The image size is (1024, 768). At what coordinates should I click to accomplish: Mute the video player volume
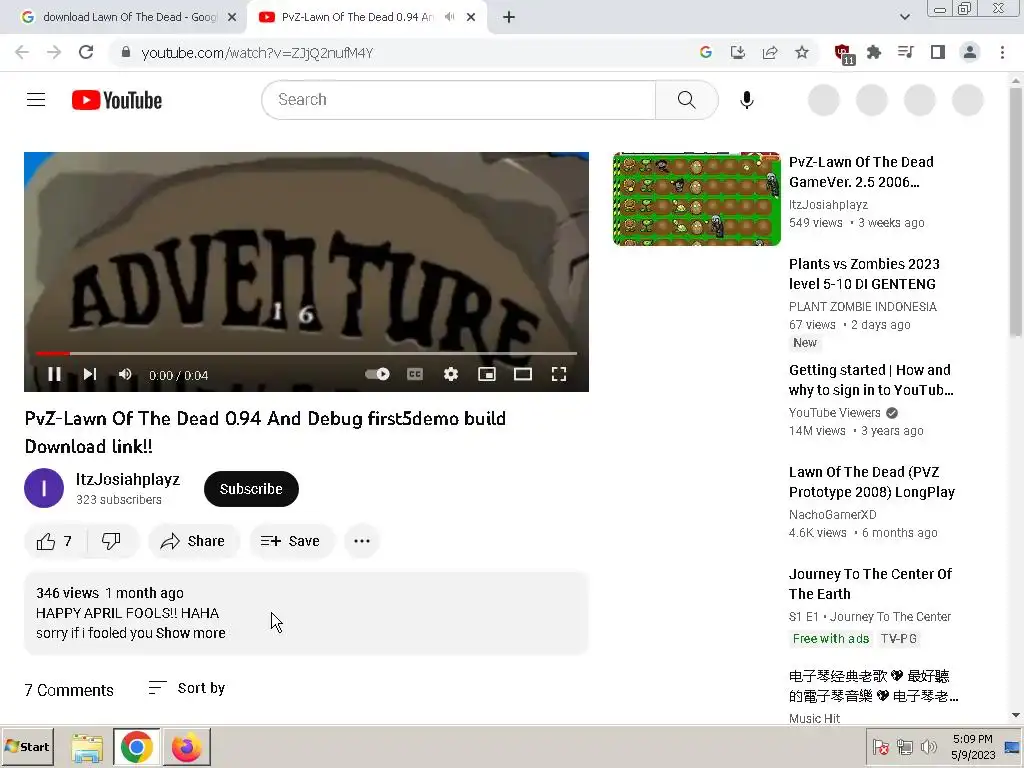click(125, 374)
